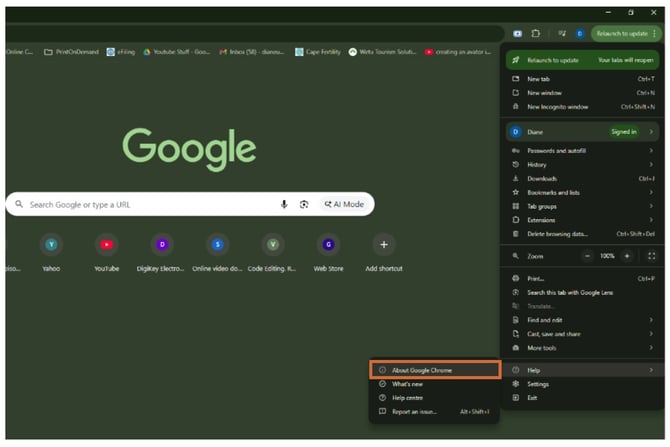Expand More tools submenu
This screenshot has width=670, height=447.
point(582,348)
